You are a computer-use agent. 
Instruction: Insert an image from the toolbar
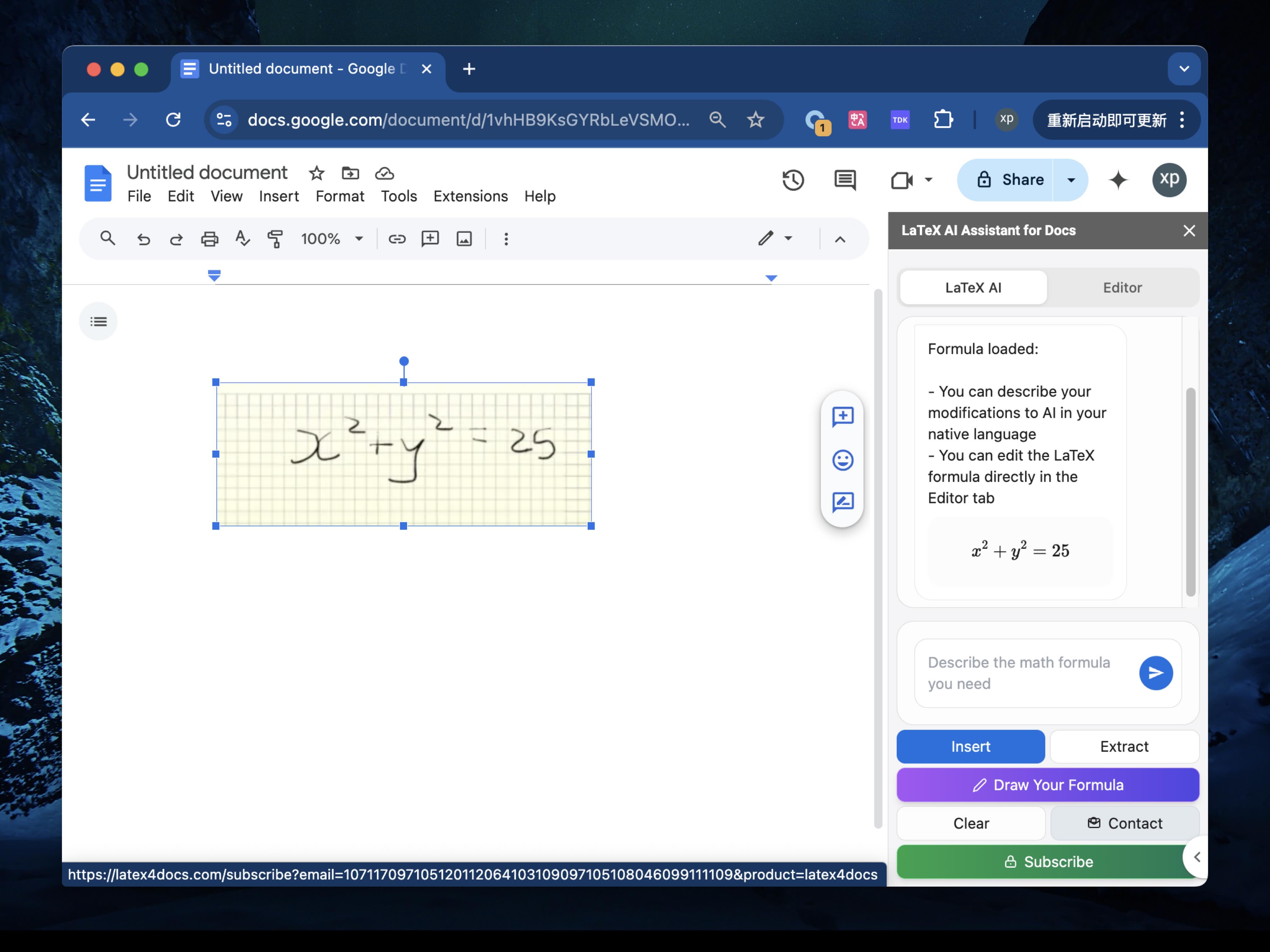pyautogui.click(x=464, y=238)
